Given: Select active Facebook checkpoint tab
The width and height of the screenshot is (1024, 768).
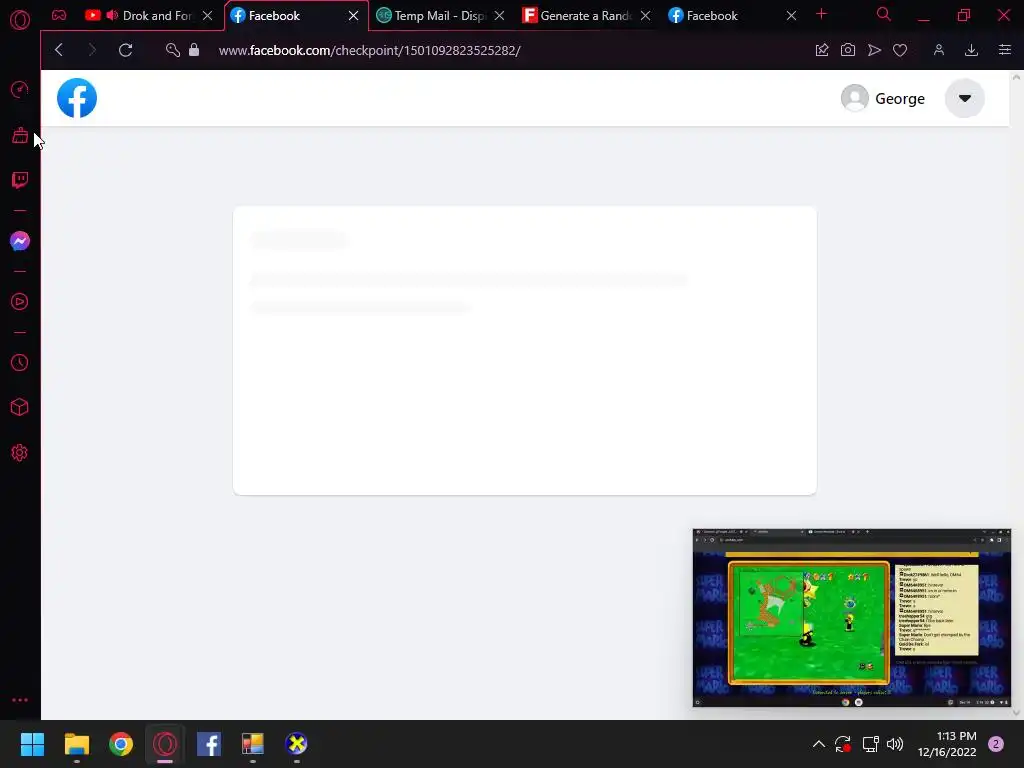Looking at the screenshot, I should click(x=294, y=15).
